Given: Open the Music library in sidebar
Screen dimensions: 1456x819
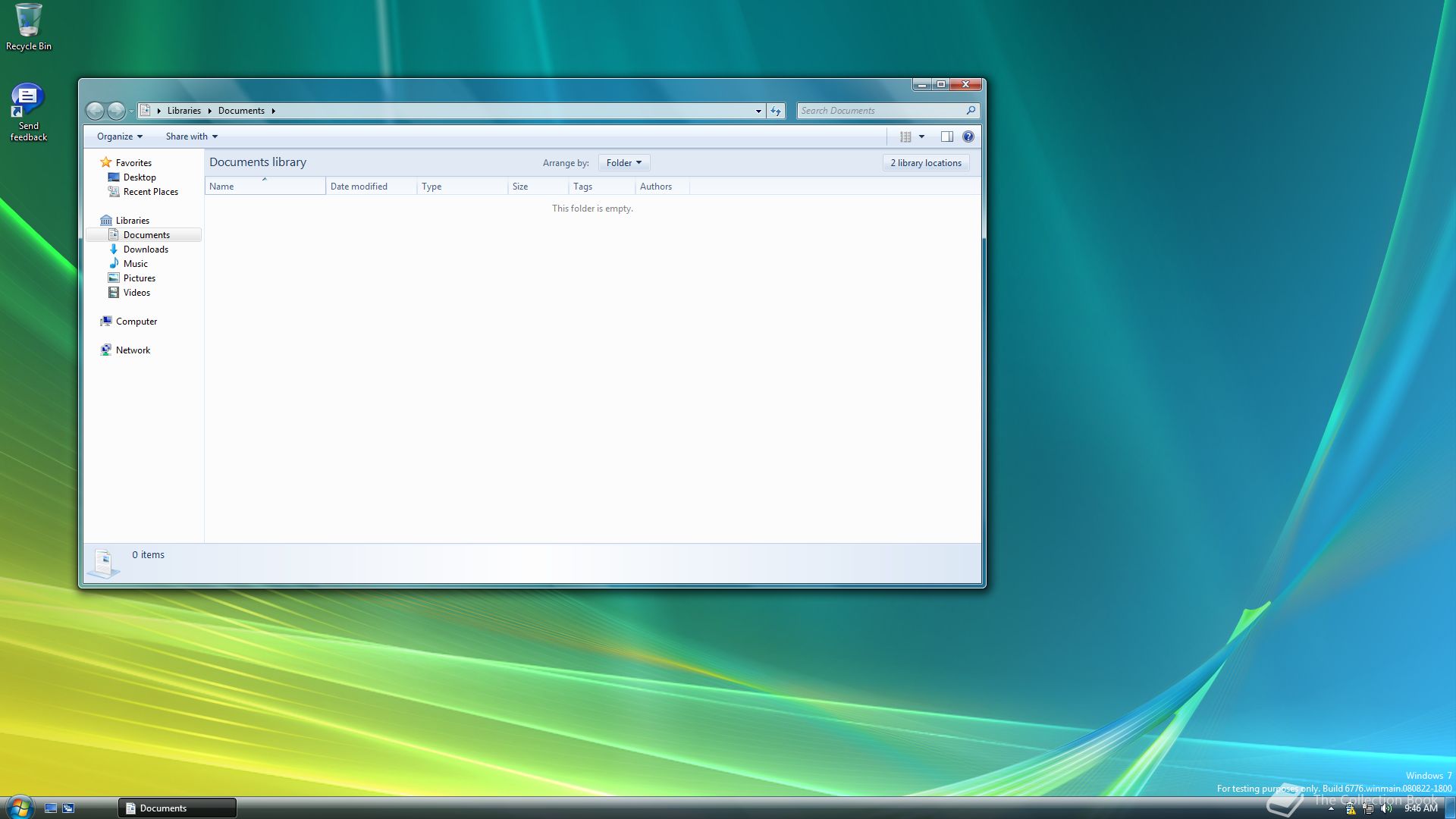Looking at the screenshot, I should tap(136, 264).
